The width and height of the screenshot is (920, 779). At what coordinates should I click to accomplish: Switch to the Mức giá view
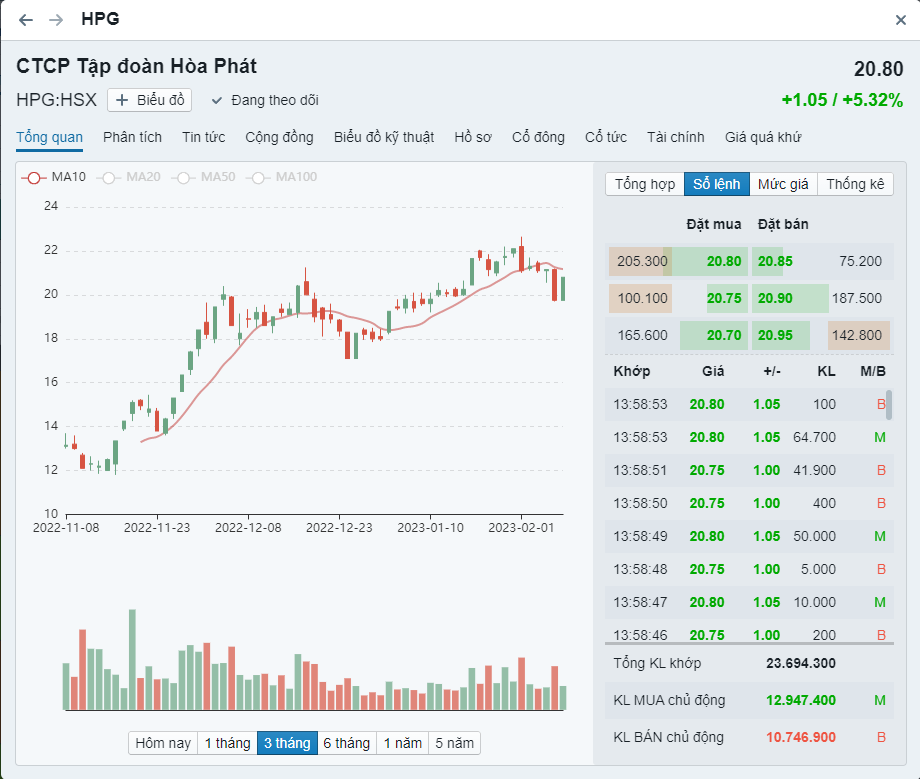(x=783, y=184)
